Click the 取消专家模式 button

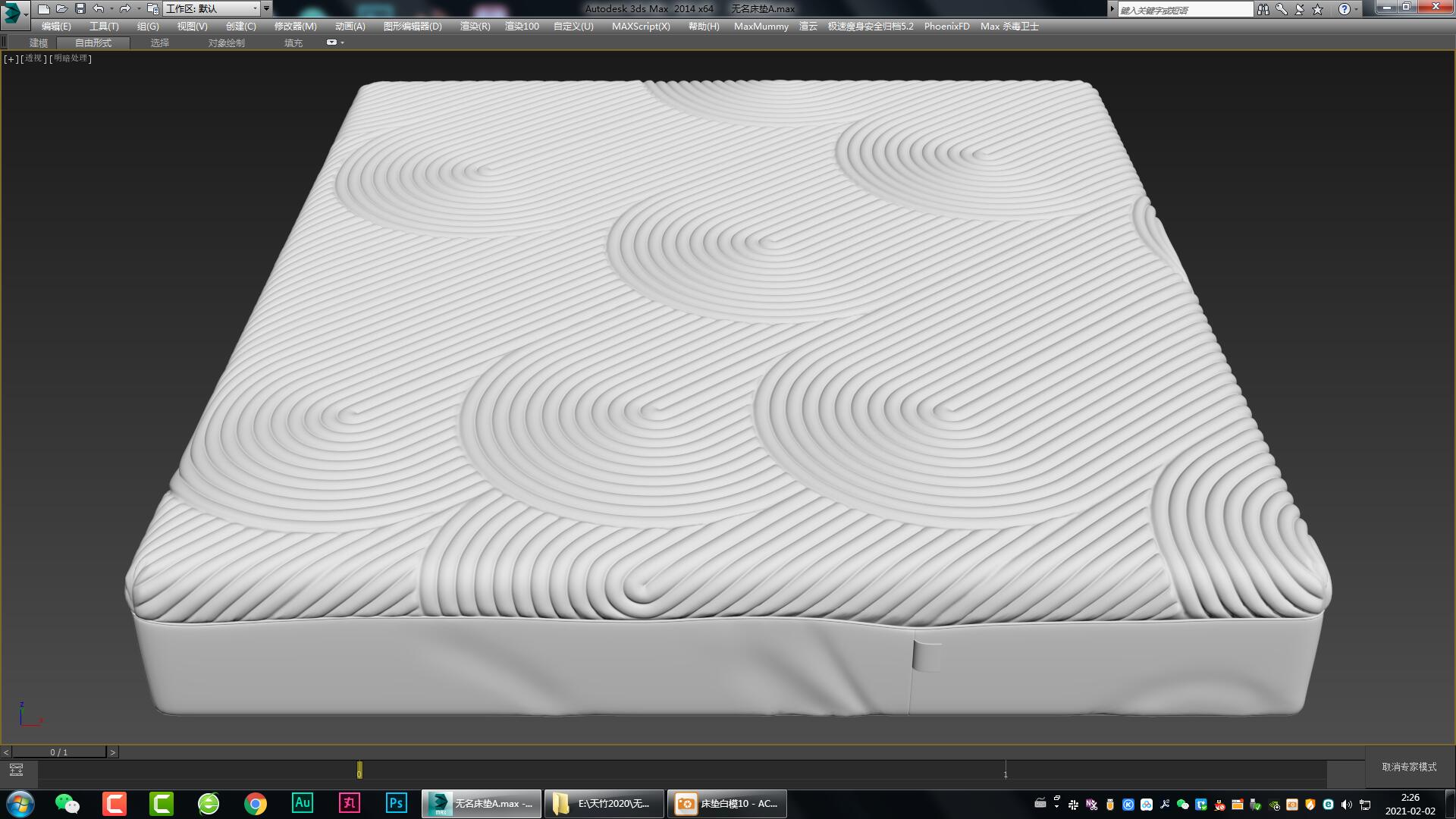[x=1407, y=767]
